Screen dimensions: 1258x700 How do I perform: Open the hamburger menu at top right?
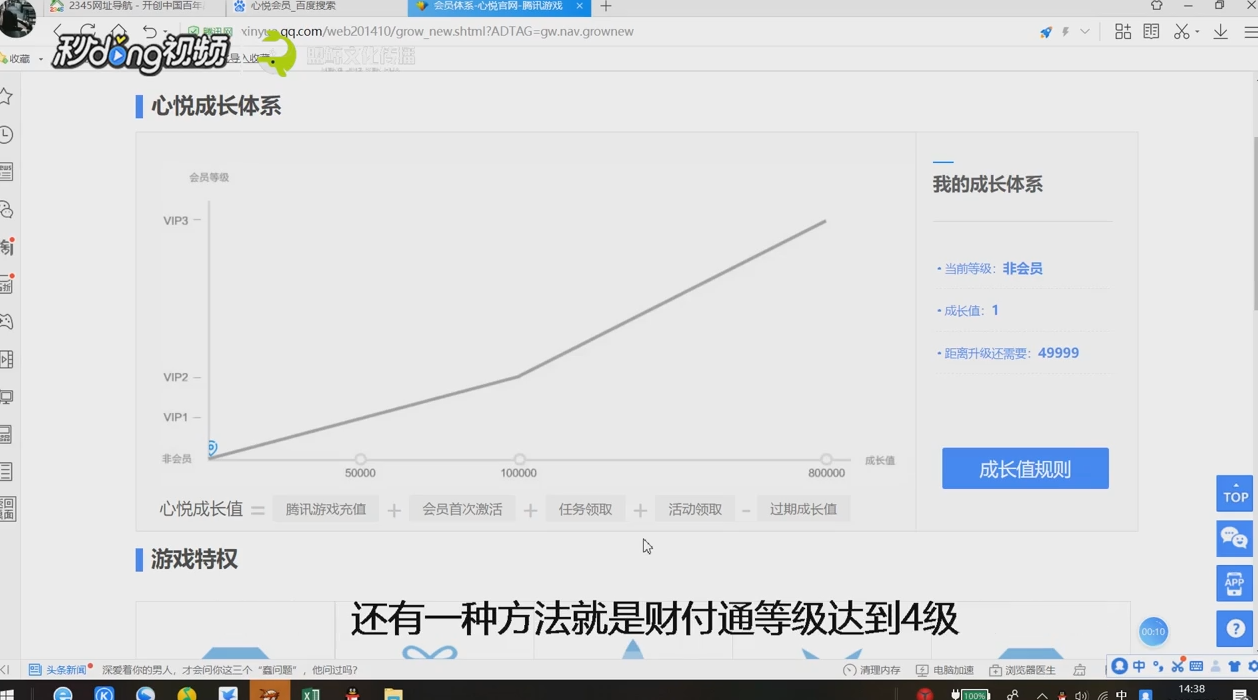pyautogui.click(x=1250, y=32)
